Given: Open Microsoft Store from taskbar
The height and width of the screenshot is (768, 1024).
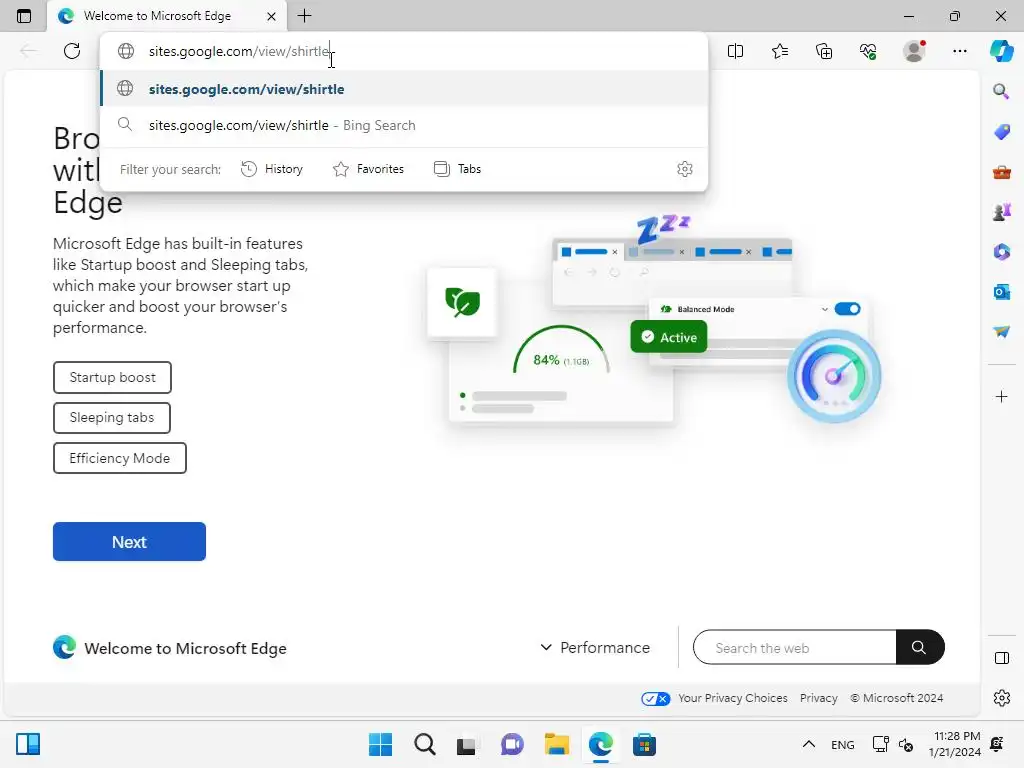Looking at the screenshot, I should coord(644,744).
